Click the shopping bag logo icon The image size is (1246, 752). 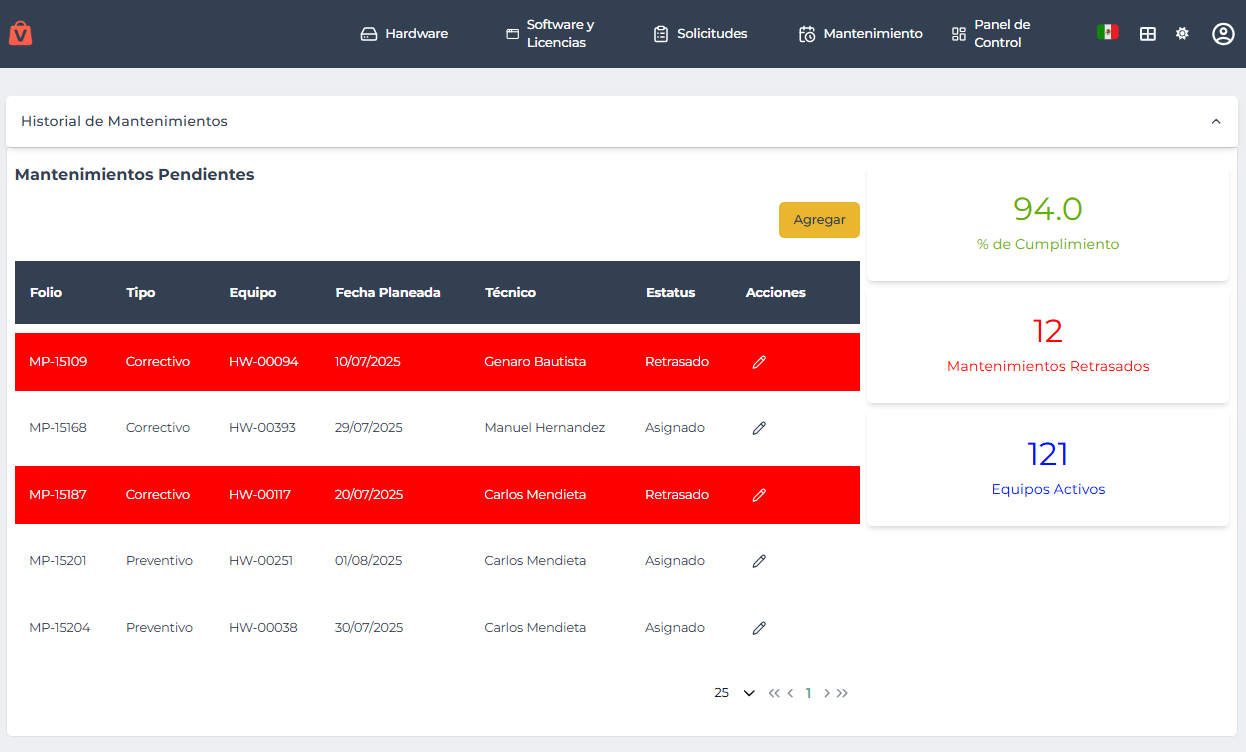20,34
